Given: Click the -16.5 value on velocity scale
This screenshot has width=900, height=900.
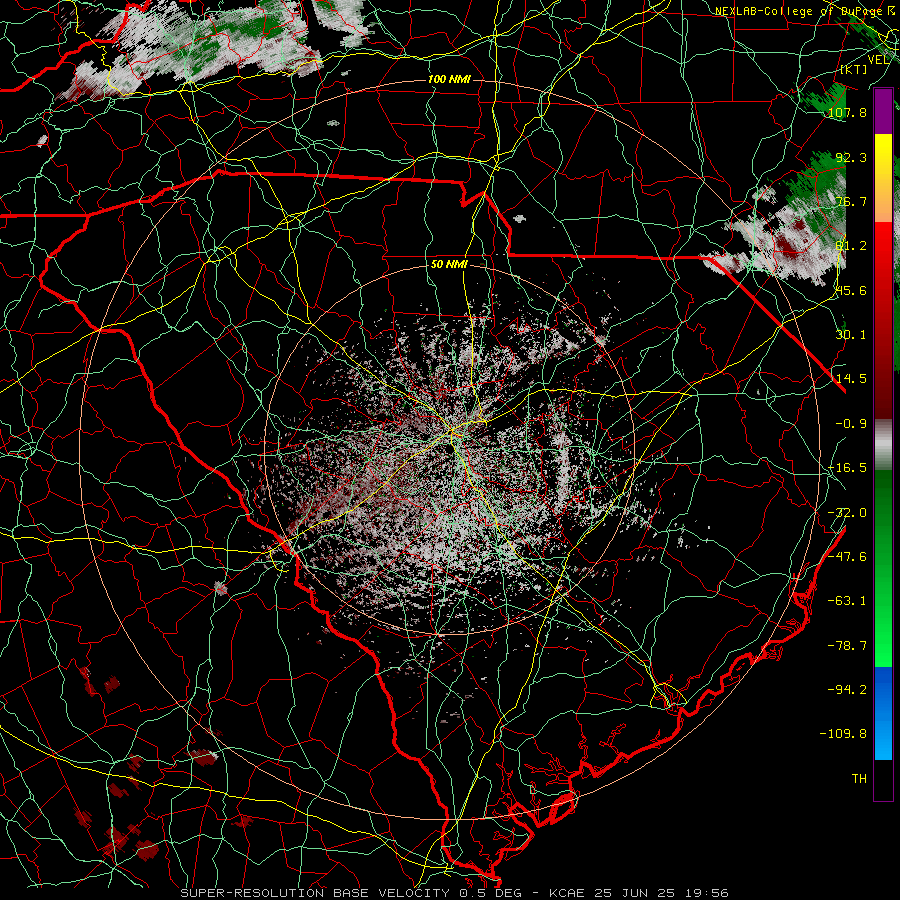Looking at the screenshot, I should [847, 468].
